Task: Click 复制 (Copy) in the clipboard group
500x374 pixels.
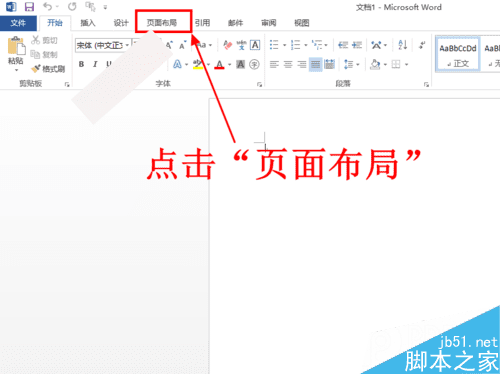Action: (x=44, y=54)
